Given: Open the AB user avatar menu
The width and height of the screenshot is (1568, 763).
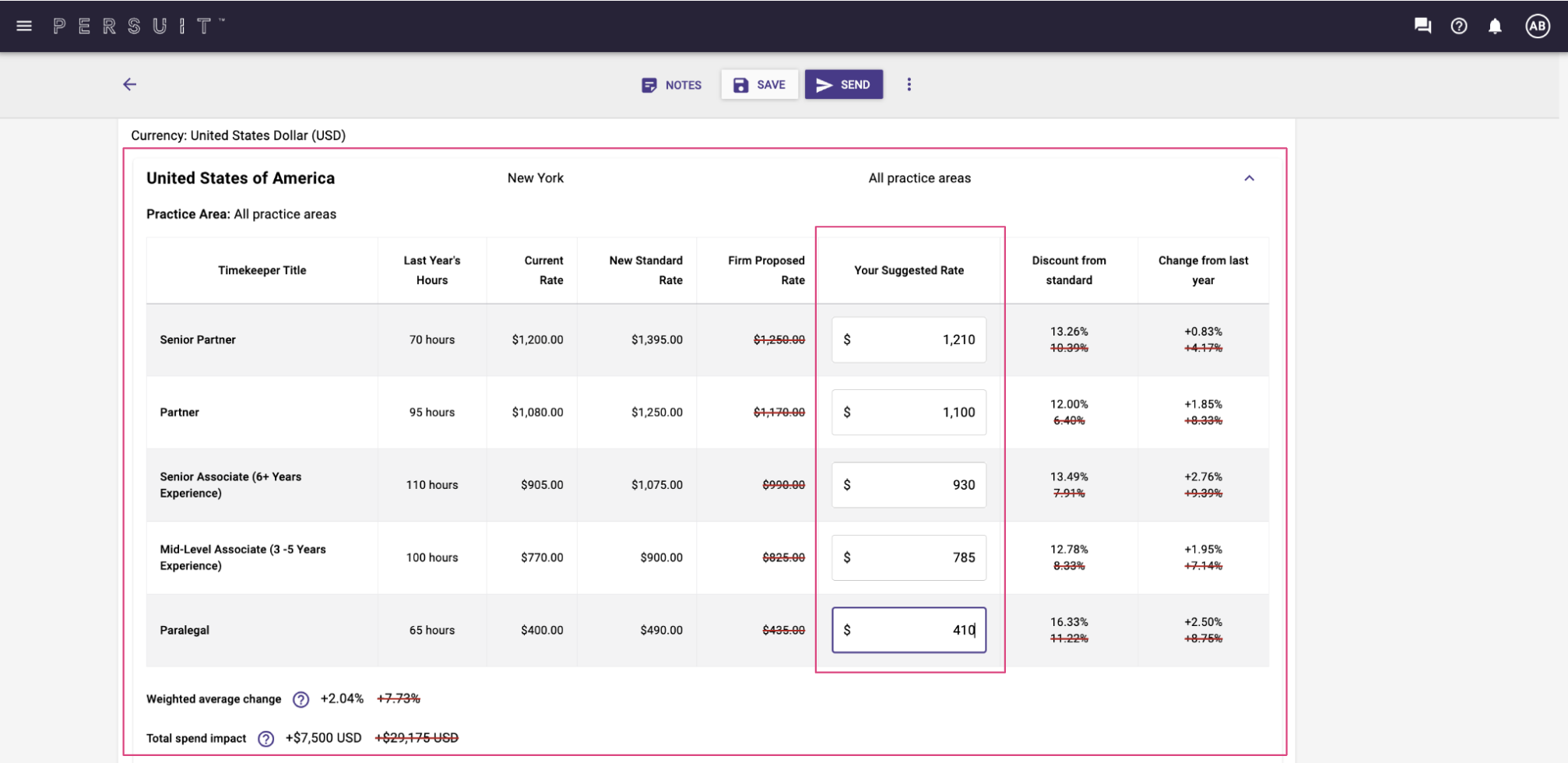Looking at the screenshot, I should [1538, 26].
